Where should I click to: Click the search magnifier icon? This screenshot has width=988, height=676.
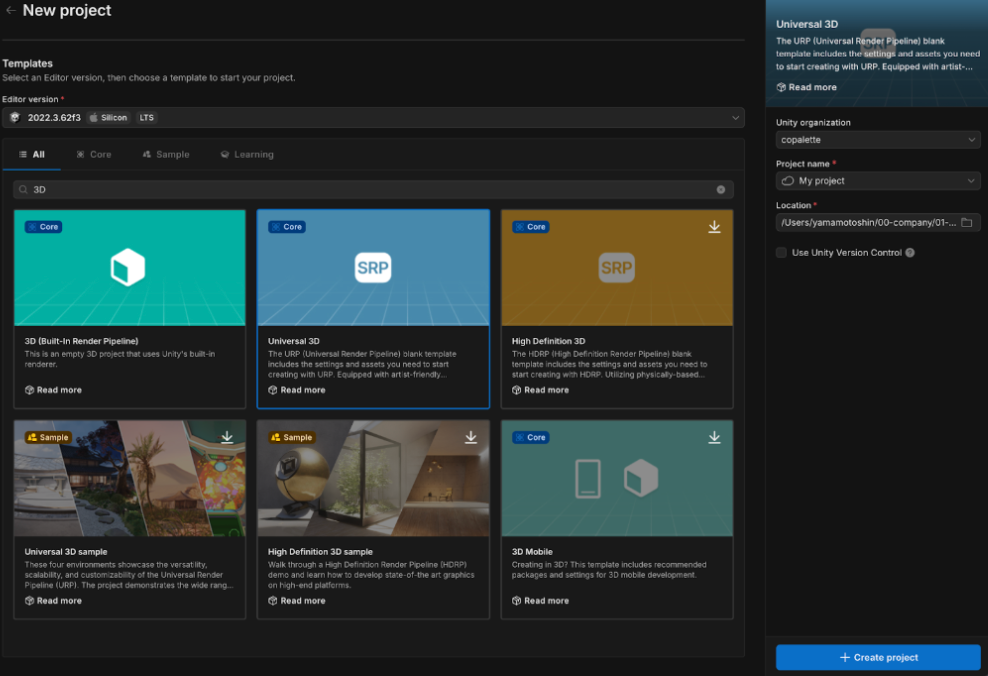click(x=23, y=190)
